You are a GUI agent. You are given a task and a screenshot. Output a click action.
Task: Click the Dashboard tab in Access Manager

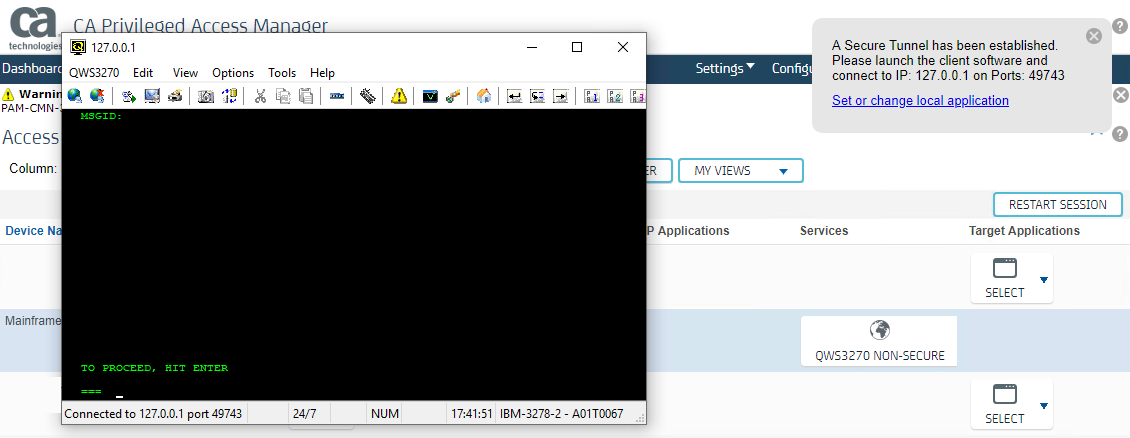[32, 68]
